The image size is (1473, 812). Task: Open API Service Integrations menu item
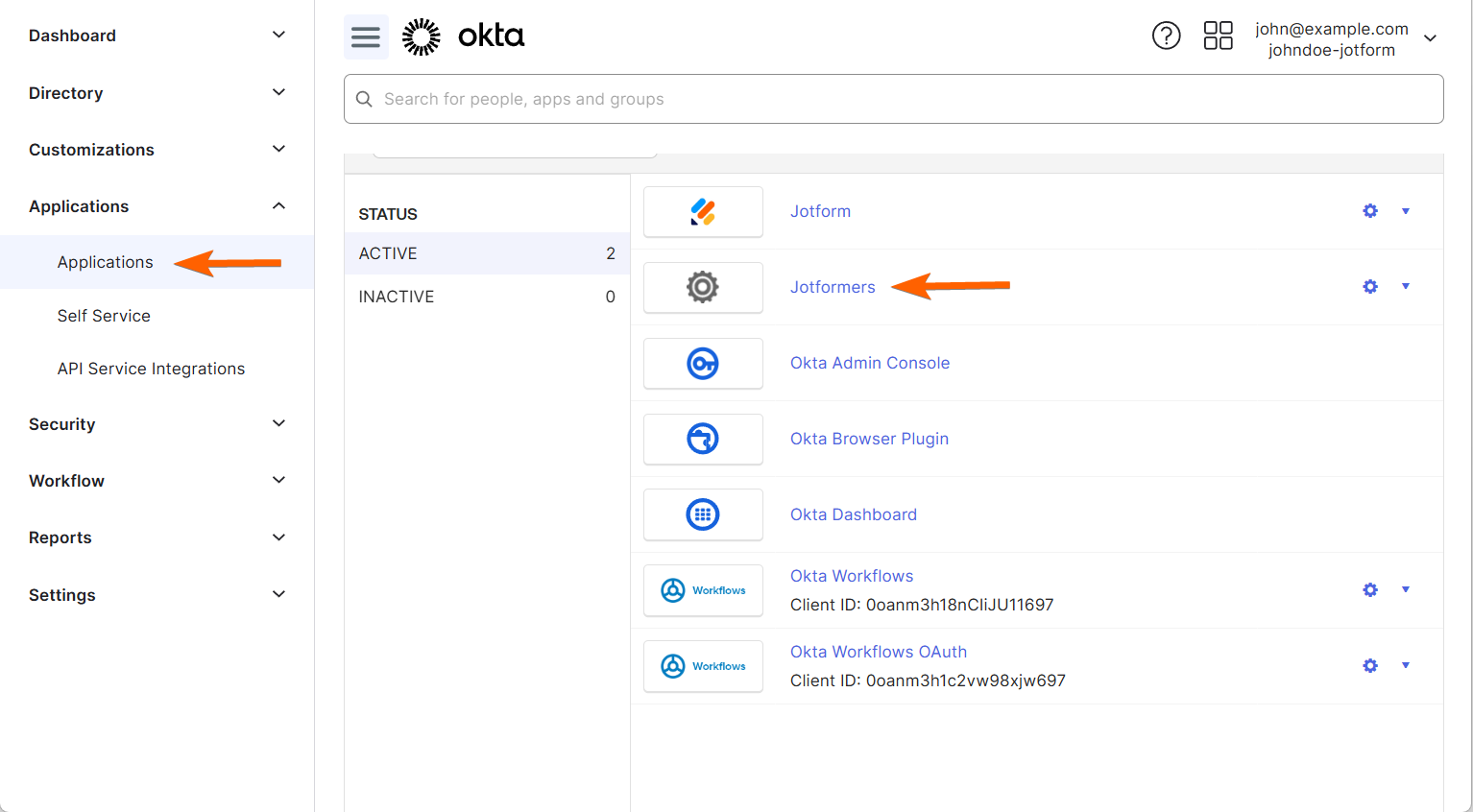point(151,369)
